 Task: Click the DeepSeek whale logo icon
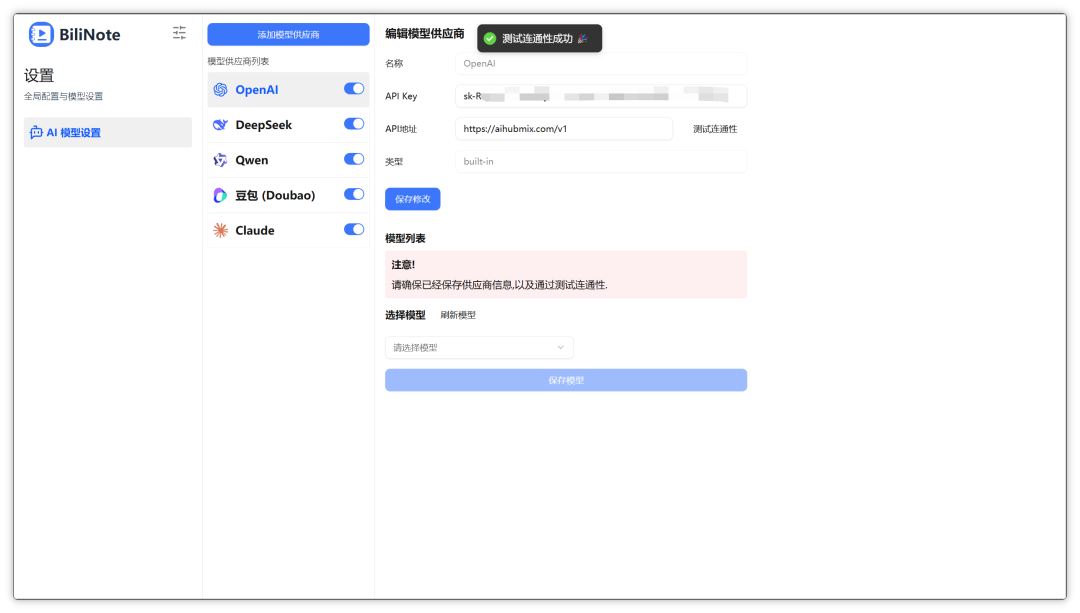(x=220, y=125)
